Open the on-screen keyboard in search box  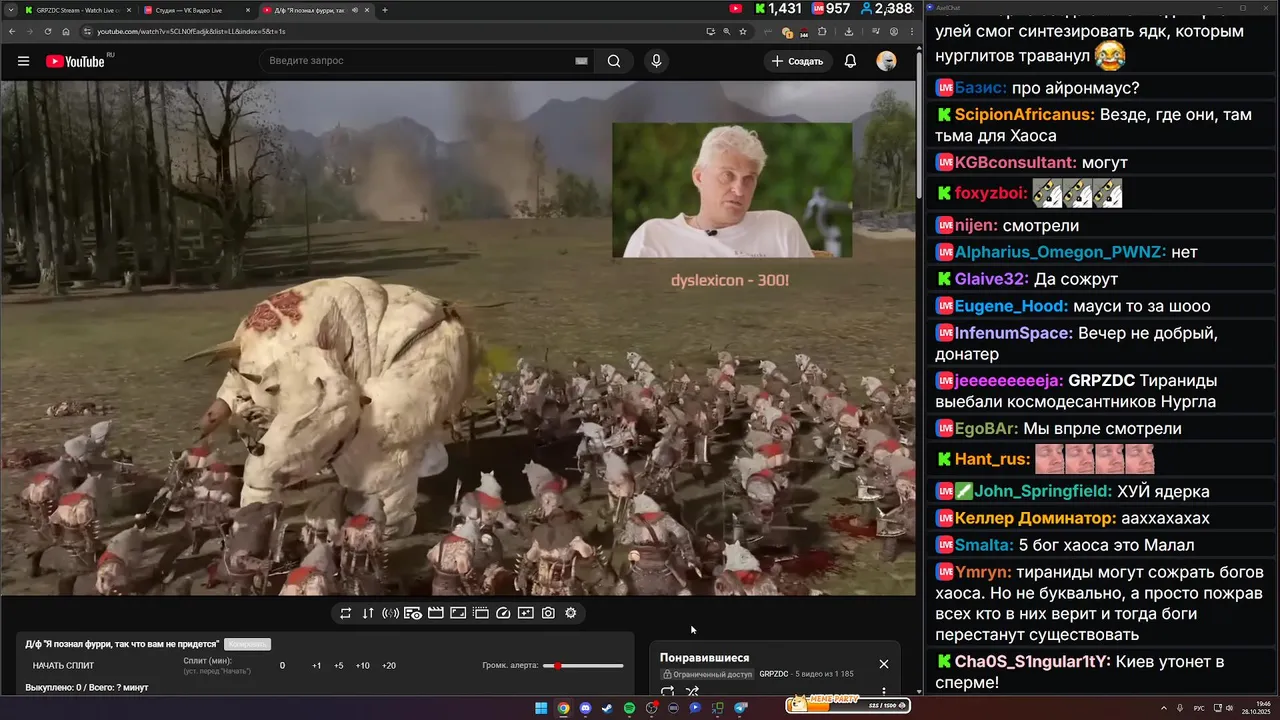pyautogui.click(x=581, y=61)
